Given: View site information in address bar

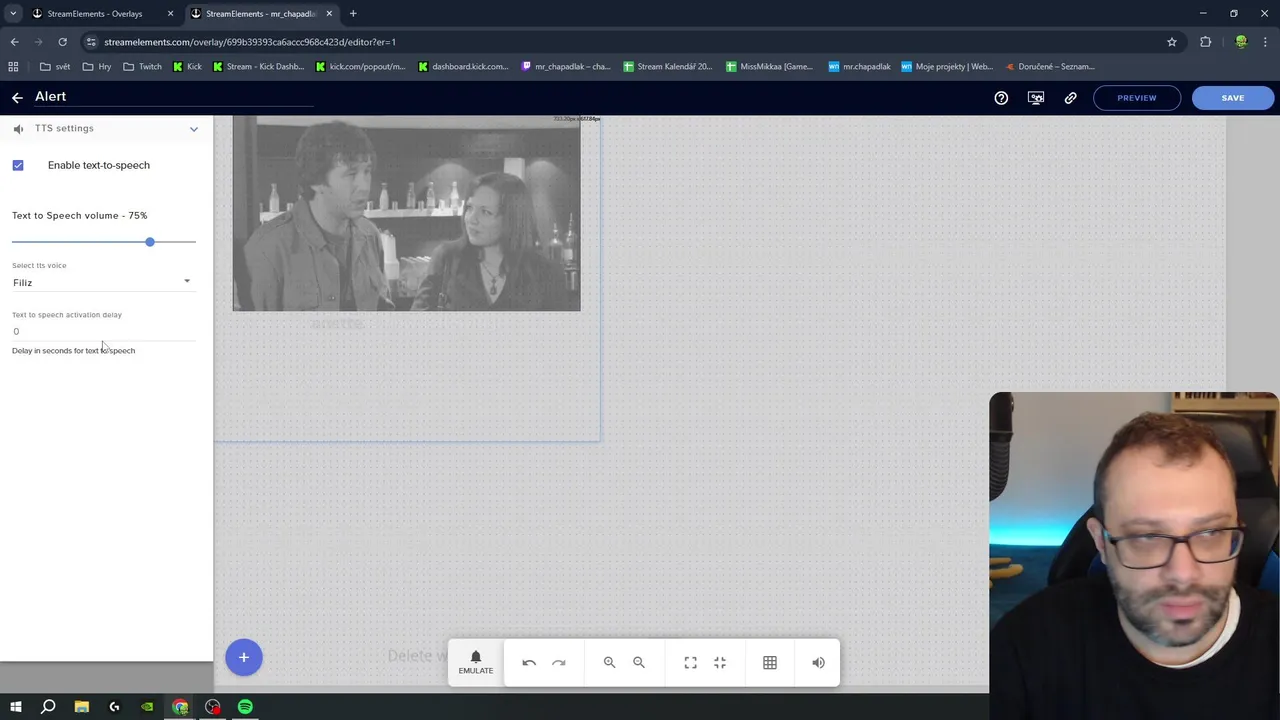Looking at the screenshot, I should click(91, 42).
